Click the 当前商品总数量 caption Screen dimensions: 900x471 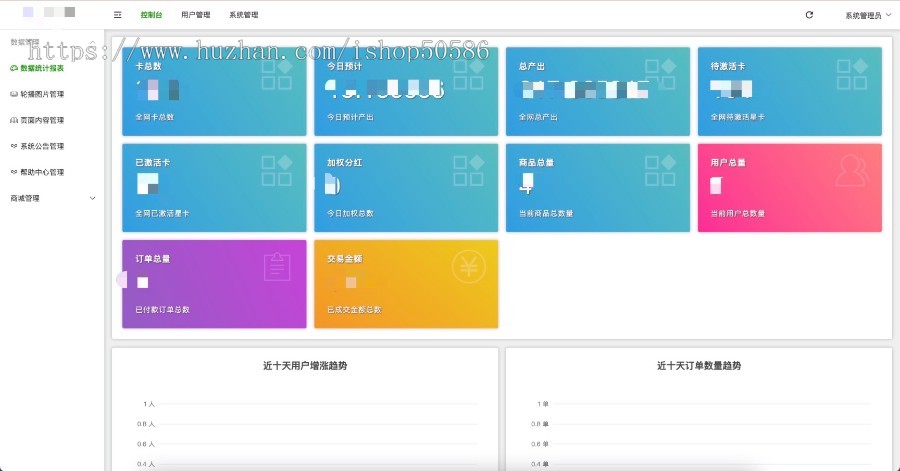click(x=546, y=213)
